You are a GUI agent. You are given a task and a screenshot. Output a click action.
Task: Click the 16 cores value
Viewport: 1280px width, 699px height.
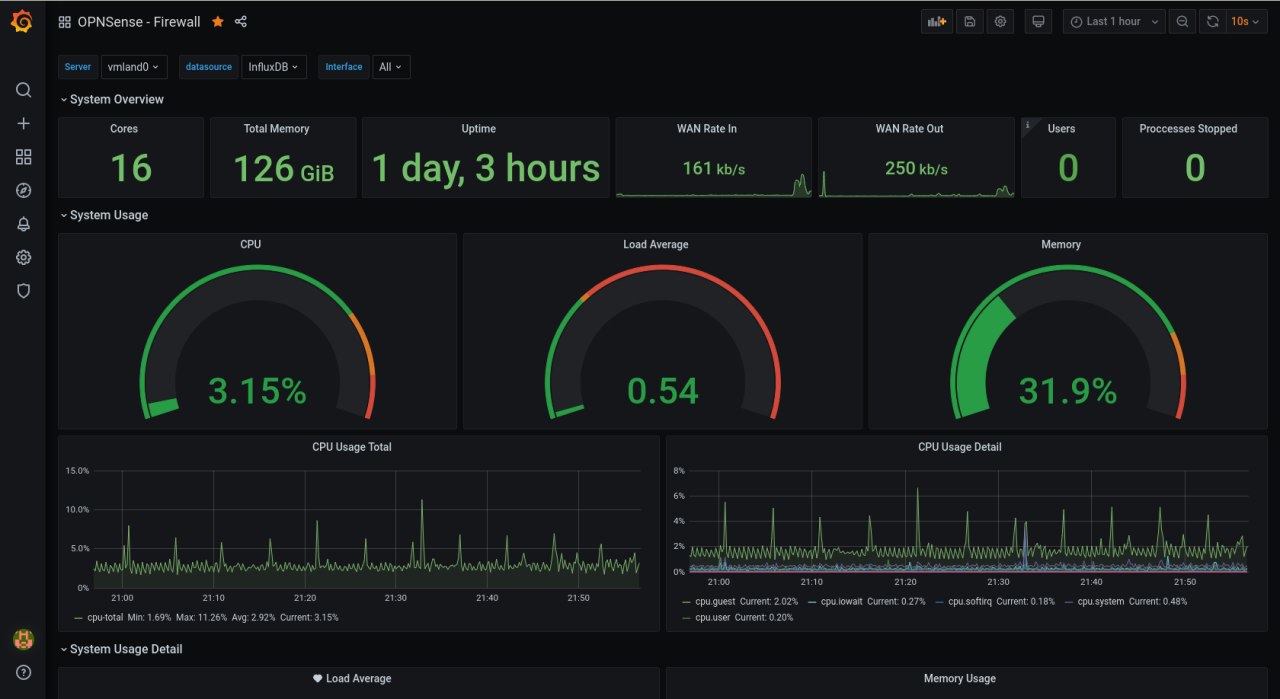point(131,168)
